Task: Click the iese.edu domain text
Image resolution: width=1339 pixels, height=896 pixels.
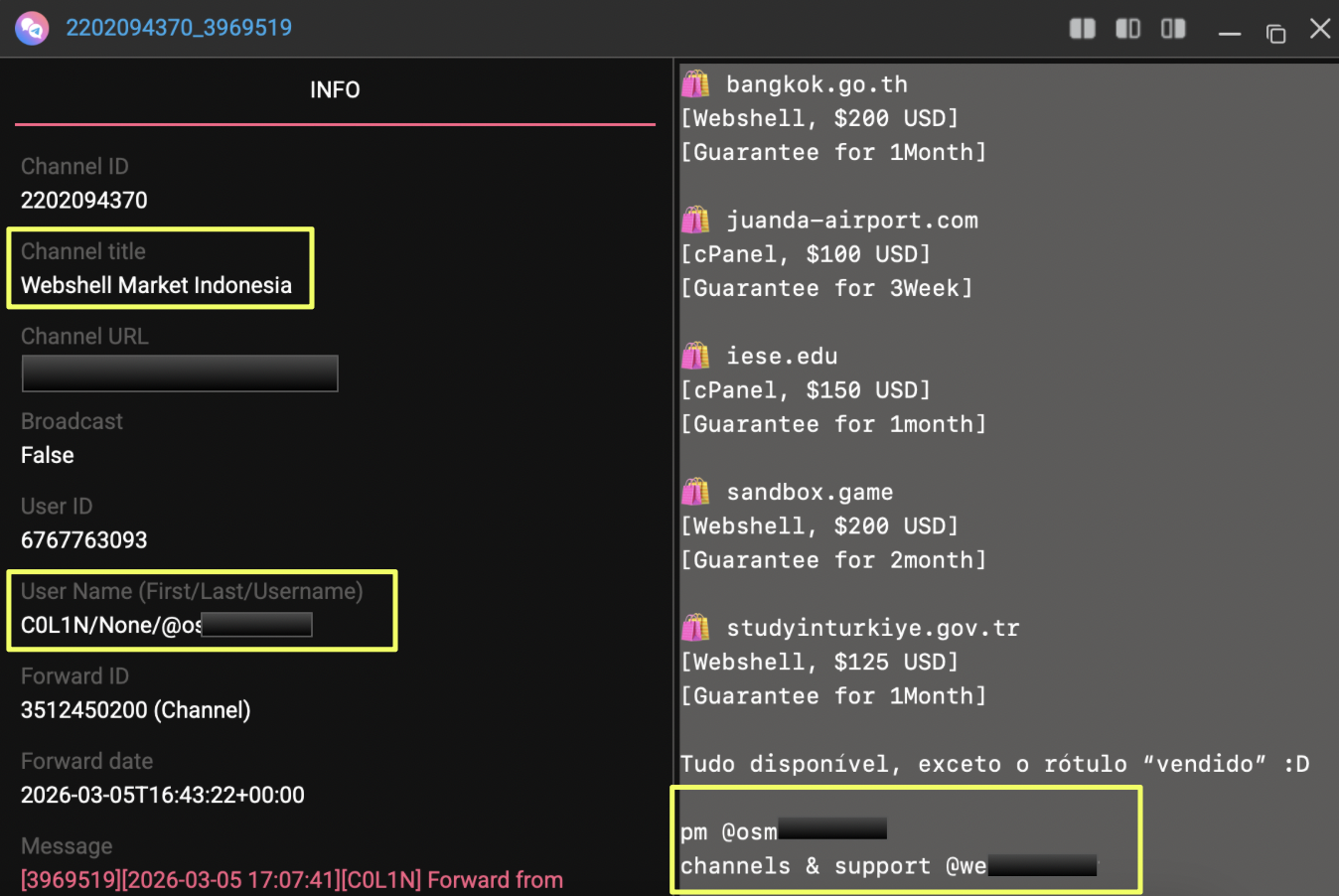Action: click(783, 357)
